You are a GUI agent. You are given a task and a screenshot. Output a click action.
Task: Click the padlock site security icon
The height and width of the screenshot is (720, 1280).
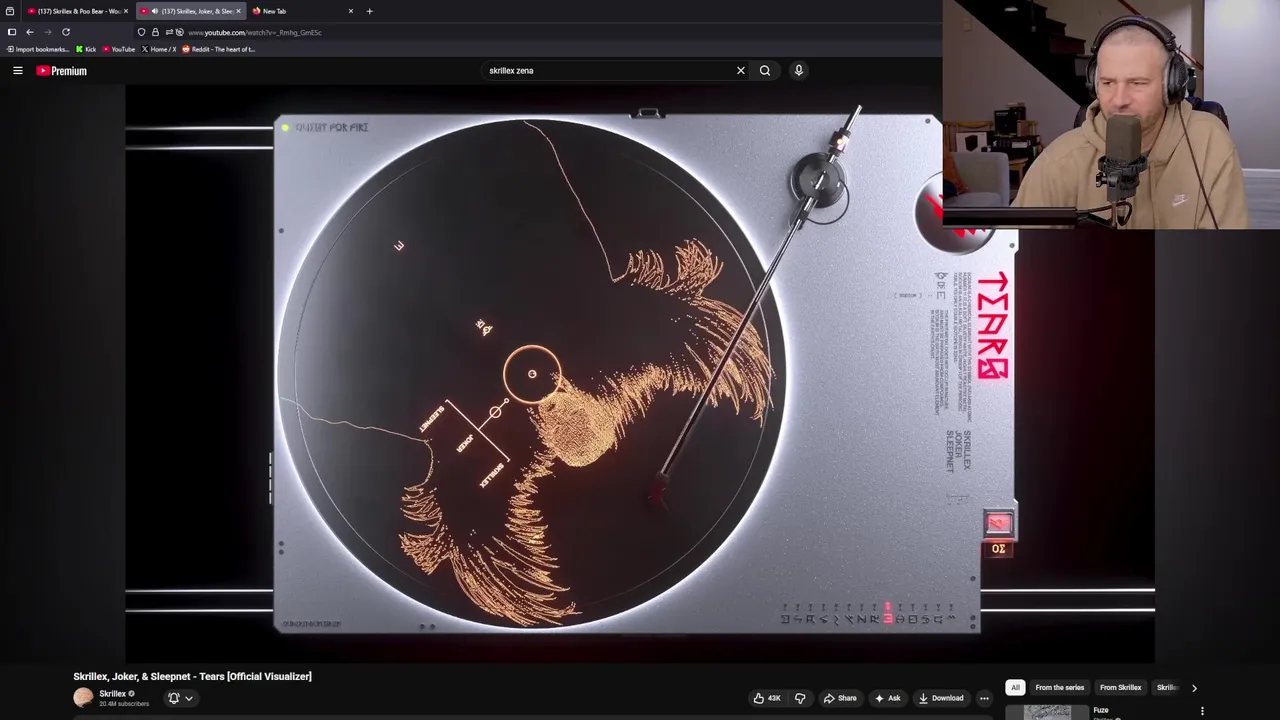click(155, 32)
